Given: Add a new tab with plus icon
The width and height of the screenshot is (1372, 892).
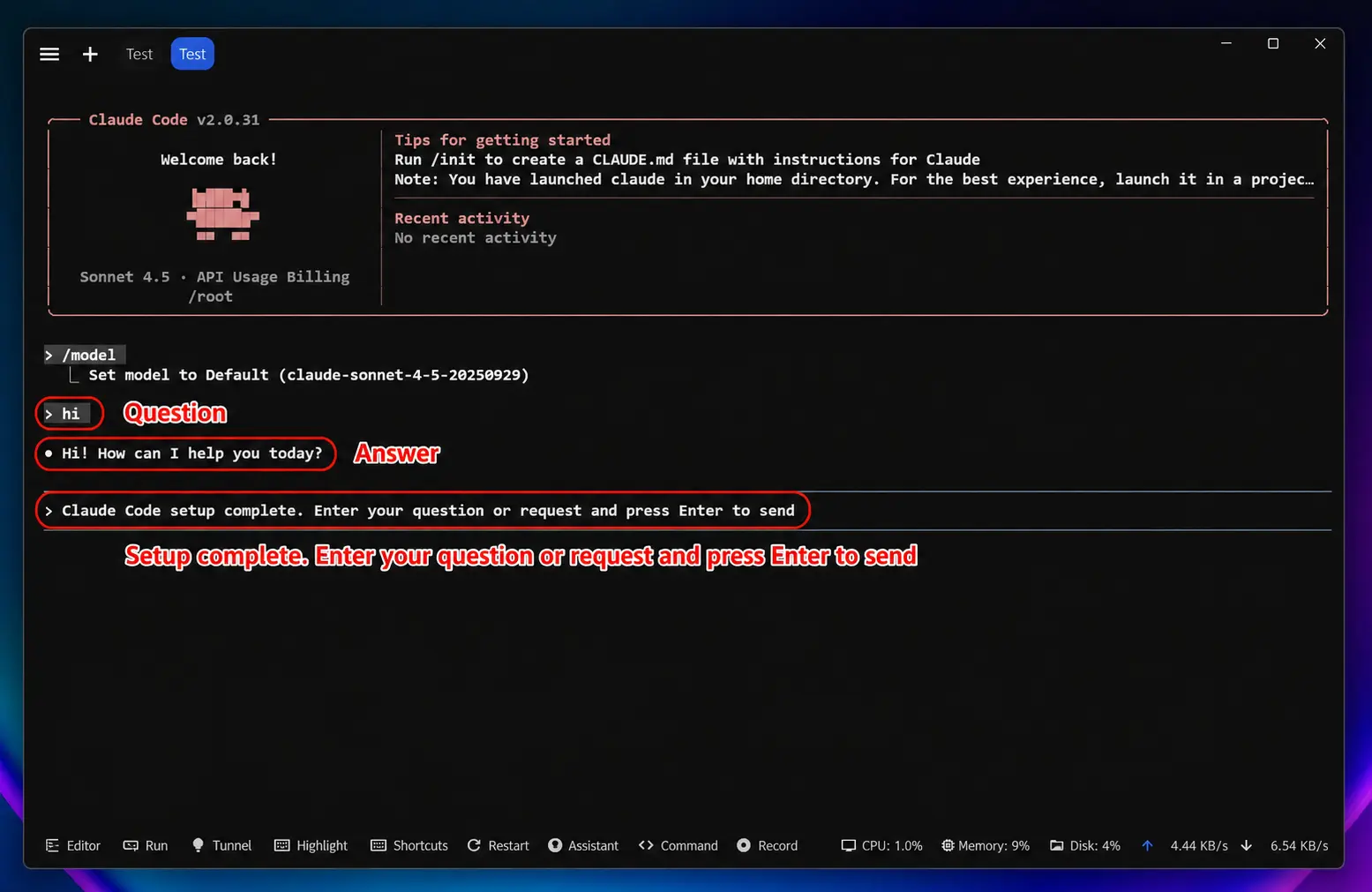Looking at the screenshot, I should click(x=90, y=54).
